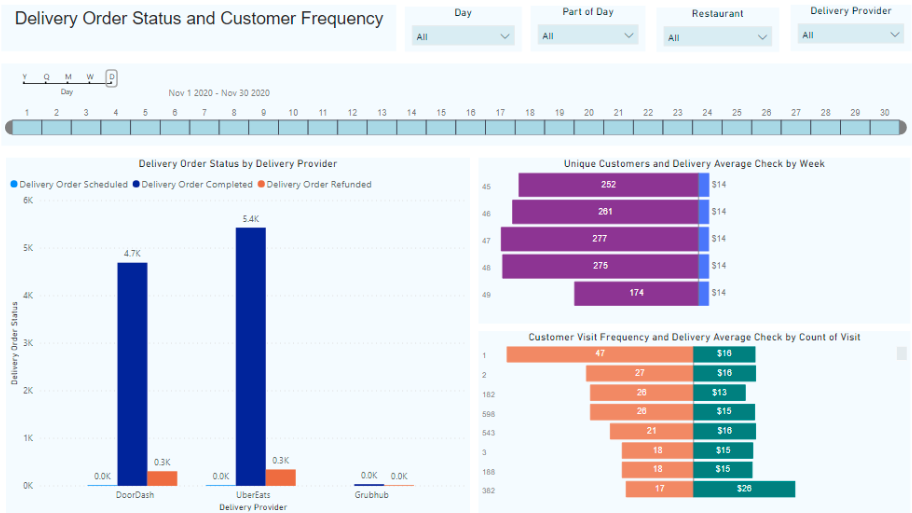
Task: Select visit count 1 orange bar showing 47
Action: [x=600, y=354]
